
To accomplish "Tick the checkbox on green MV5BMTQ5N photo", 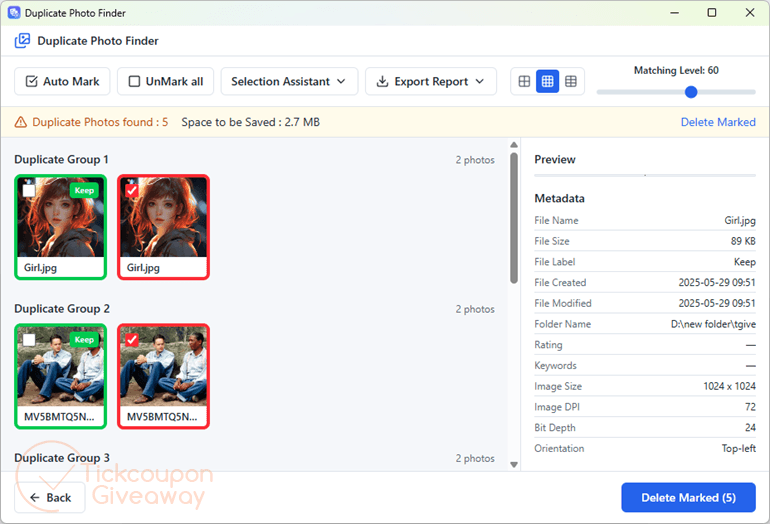I will point(29,340).
